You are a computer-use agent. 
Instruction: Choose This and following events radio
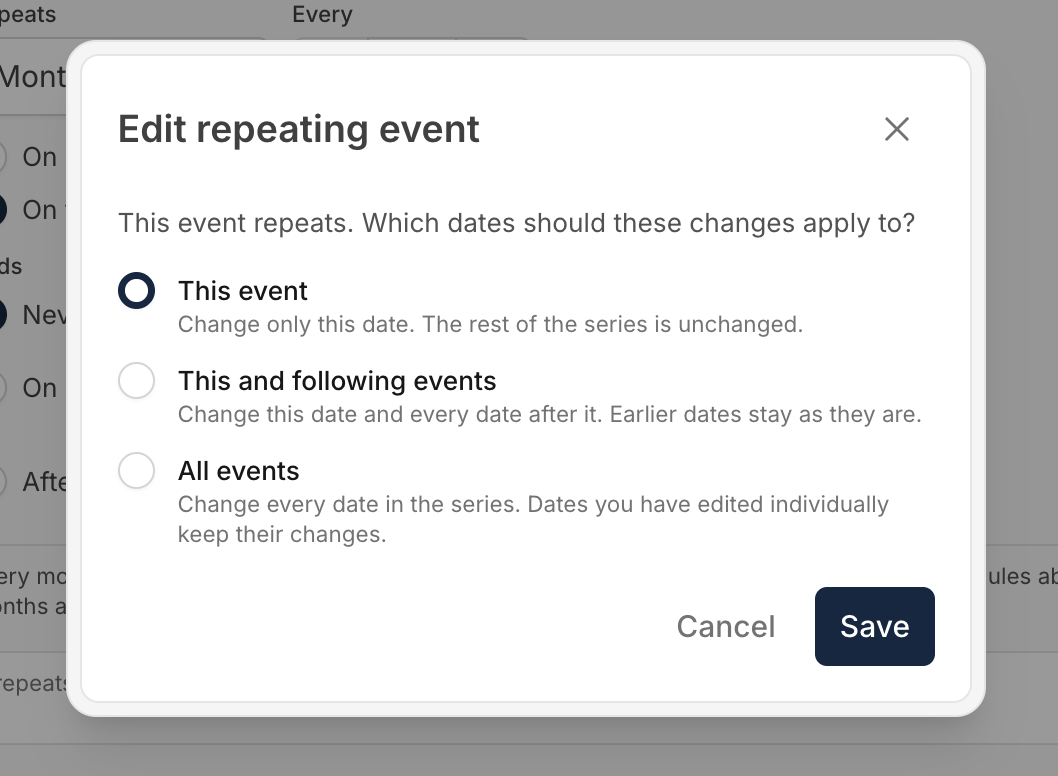coord(136,381)
